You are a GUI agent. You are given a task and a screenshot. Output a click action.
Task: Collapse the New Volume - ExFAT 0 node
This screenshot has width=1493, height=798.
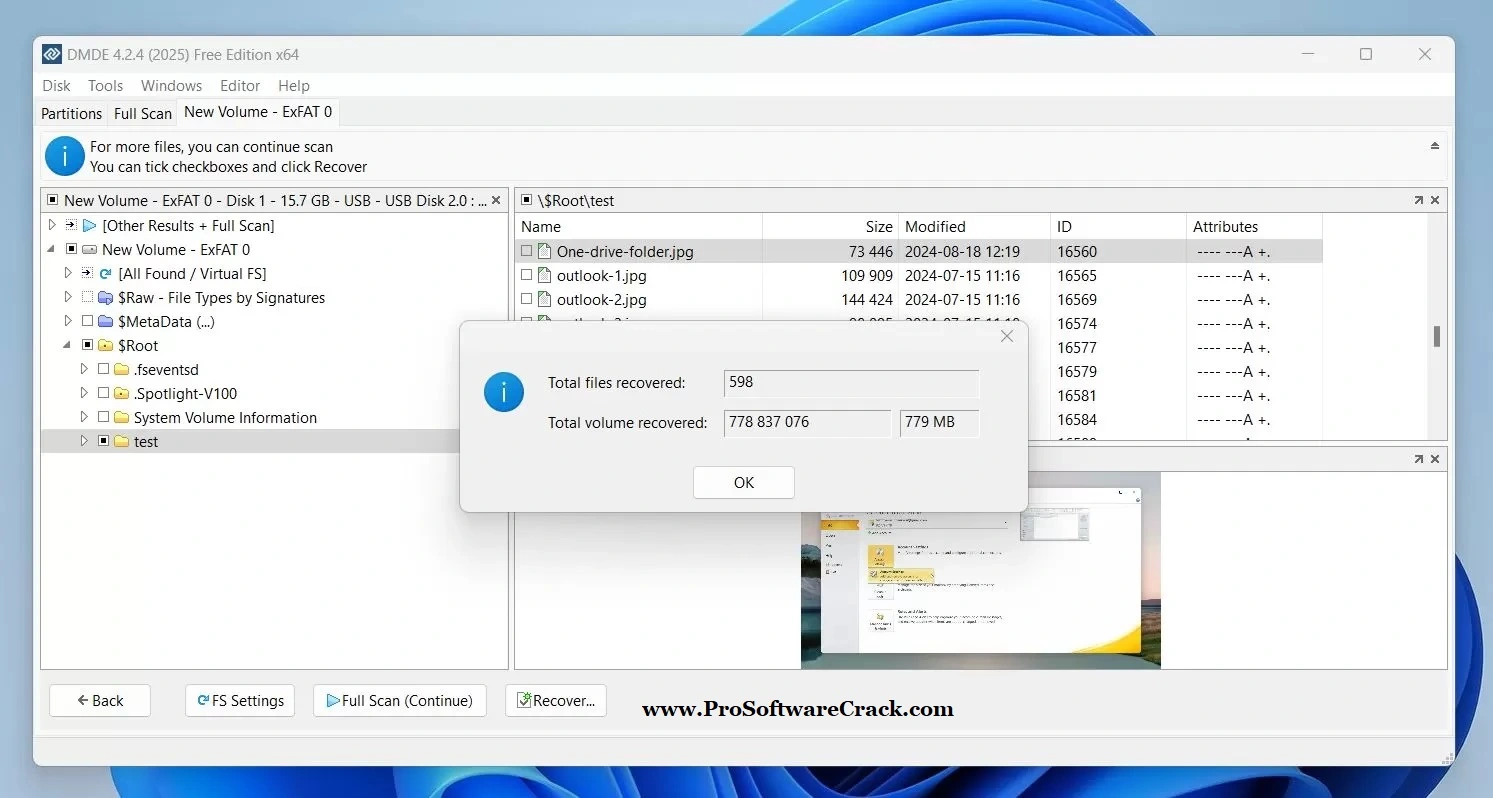tap(52, 250)
